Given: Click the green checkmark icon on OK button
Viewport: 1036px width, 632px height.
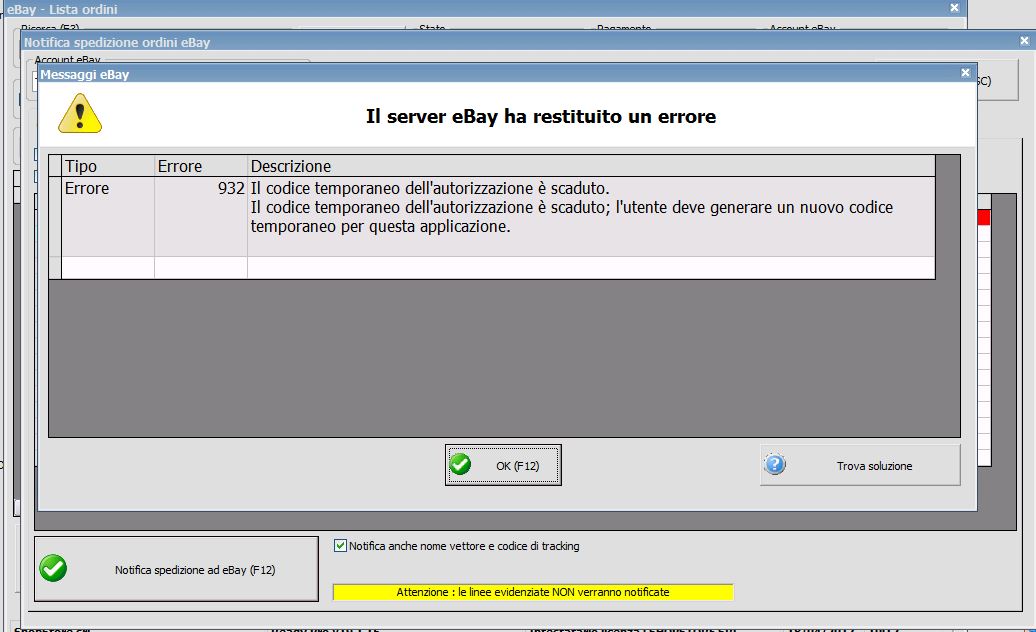Looking at the screenshot, I should coord(460,464).
